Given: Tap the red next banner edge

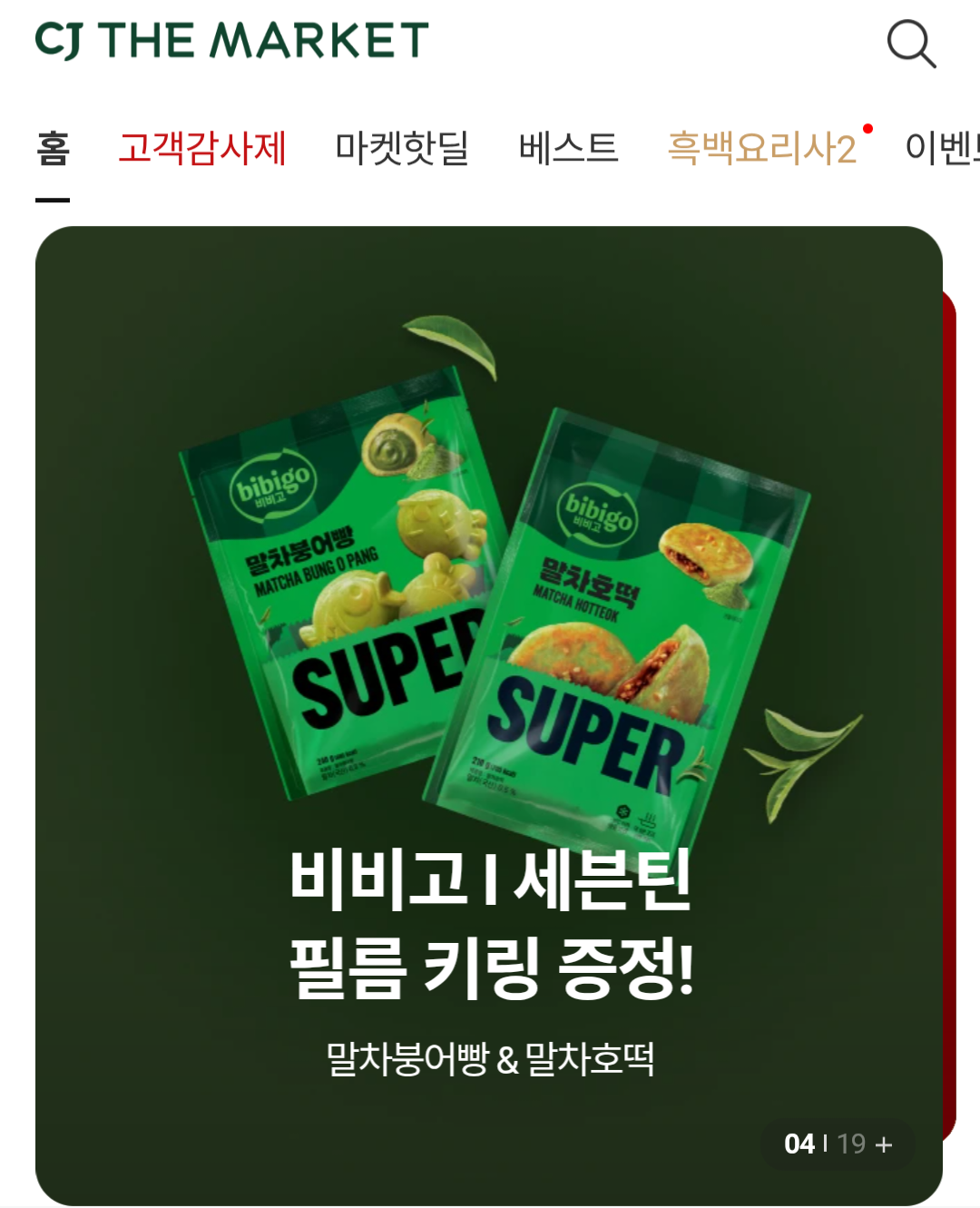Looking at the screenshot, I should point(950,717).
